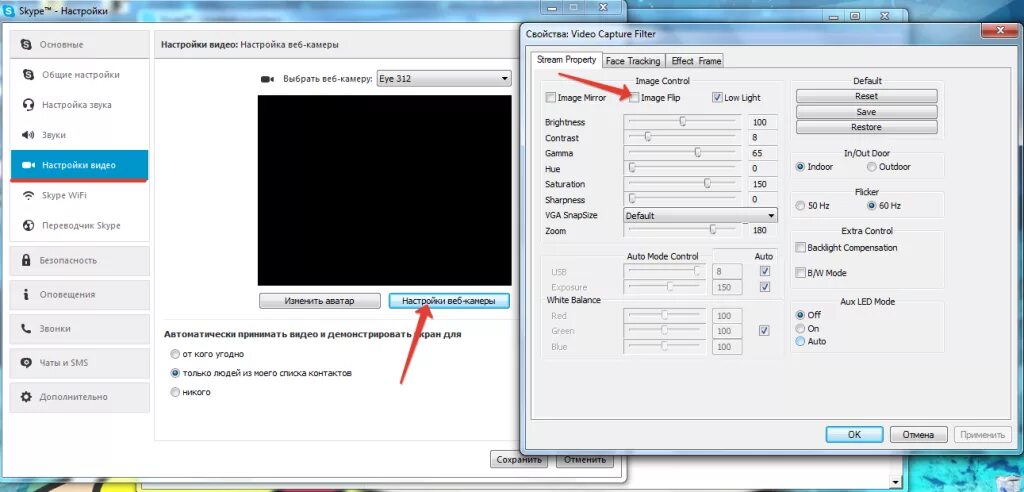Click Отменить button in Skype settings

pyautogui.click(x=585, y=459)
